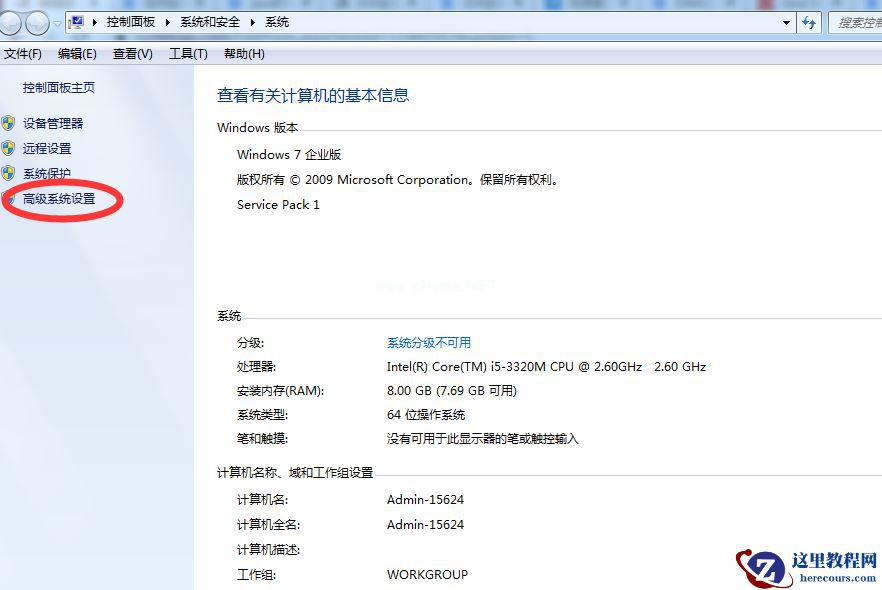The width and height of the screenshot is (882, 590).
Task: Click inside the 搜索控制面板 search field
Action: (x=858, y=22)
